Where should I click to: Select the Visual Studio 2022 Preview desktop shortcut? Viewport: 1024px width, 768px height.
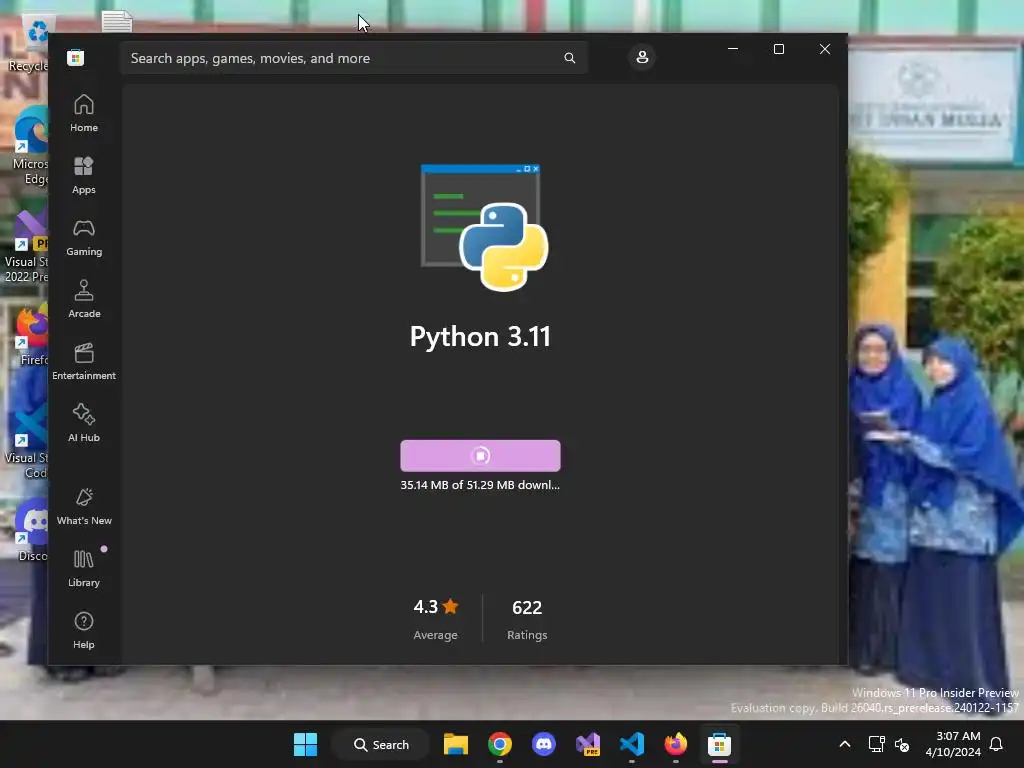26,247
